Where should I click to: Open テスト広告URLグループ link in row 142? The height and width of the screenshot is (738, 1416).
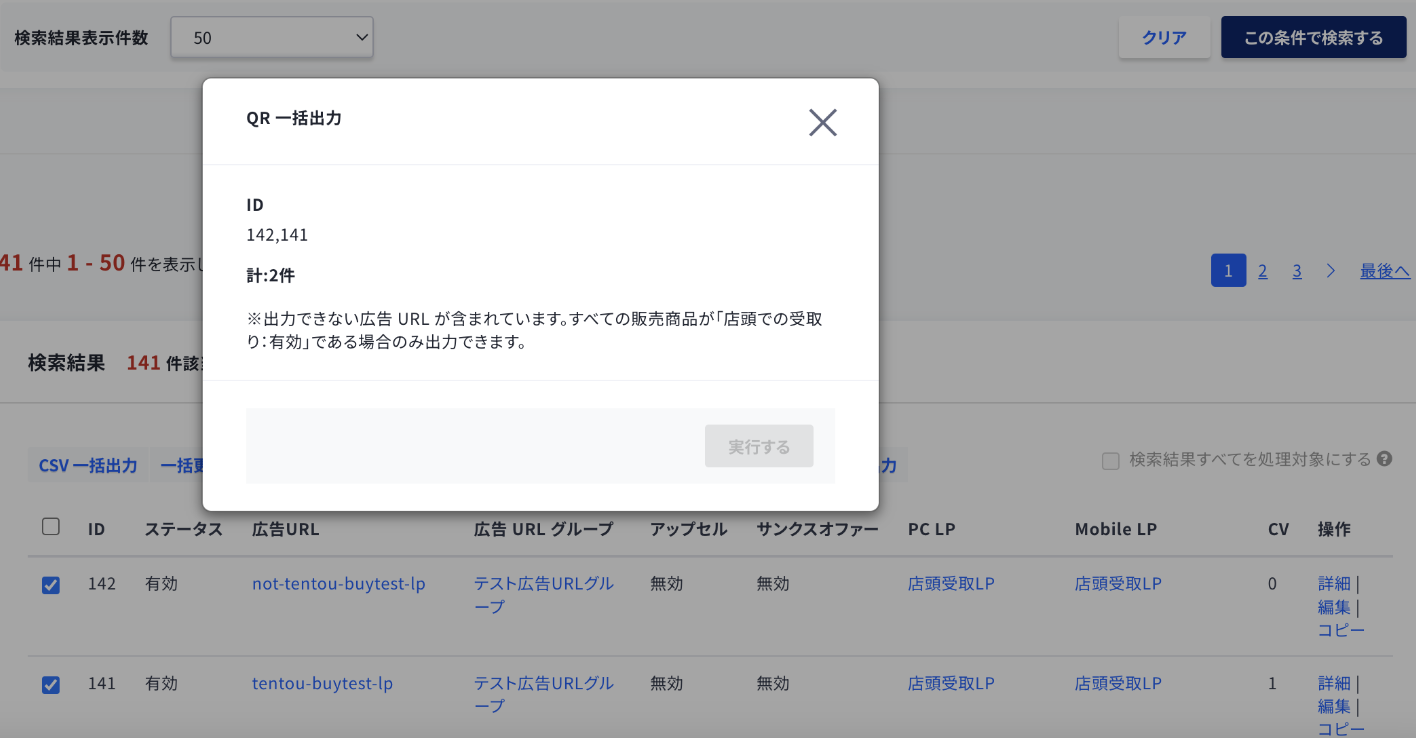coord(544,595)
